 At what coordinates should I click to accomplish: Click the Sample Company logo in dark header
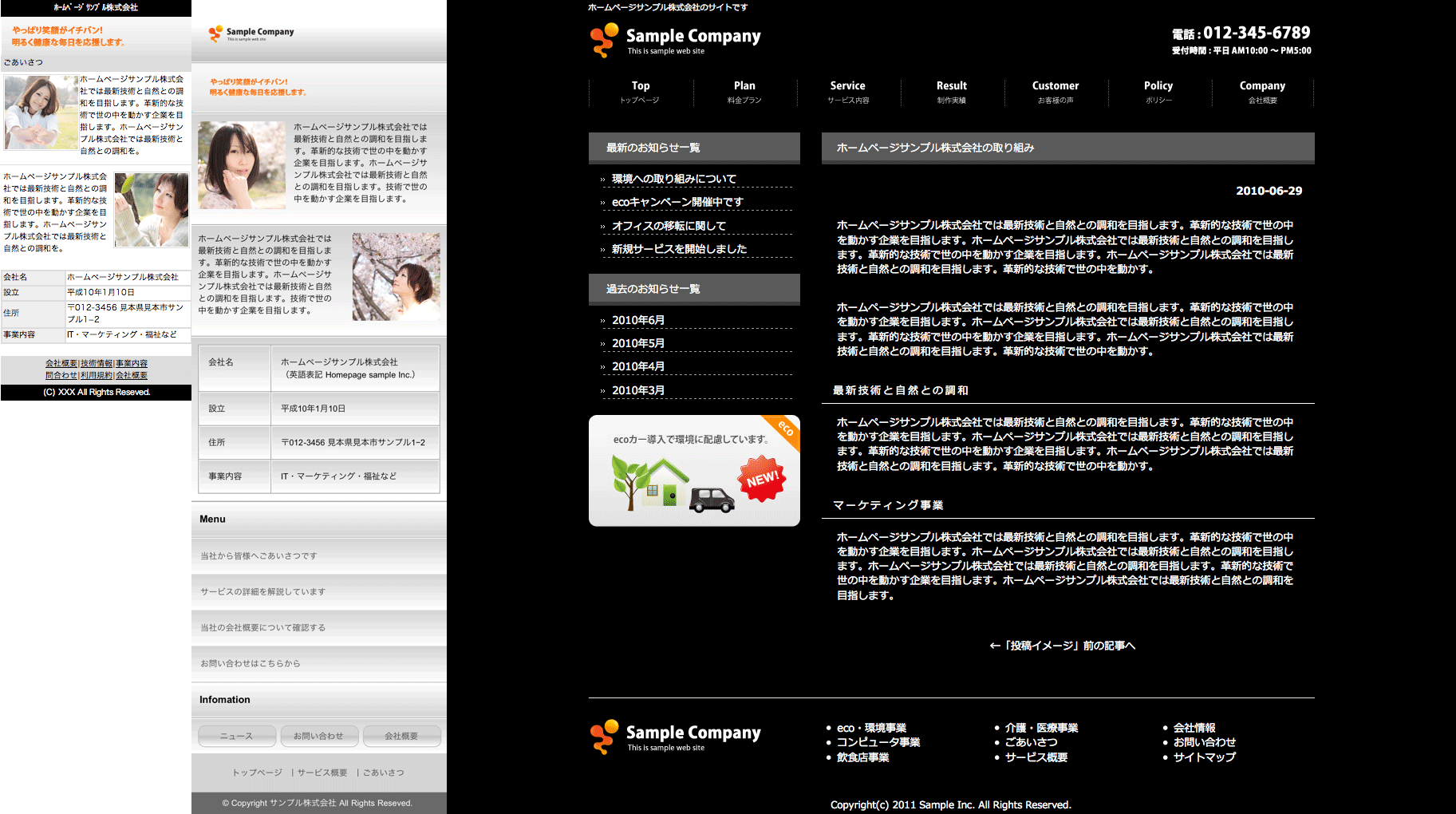pos(675,40)
